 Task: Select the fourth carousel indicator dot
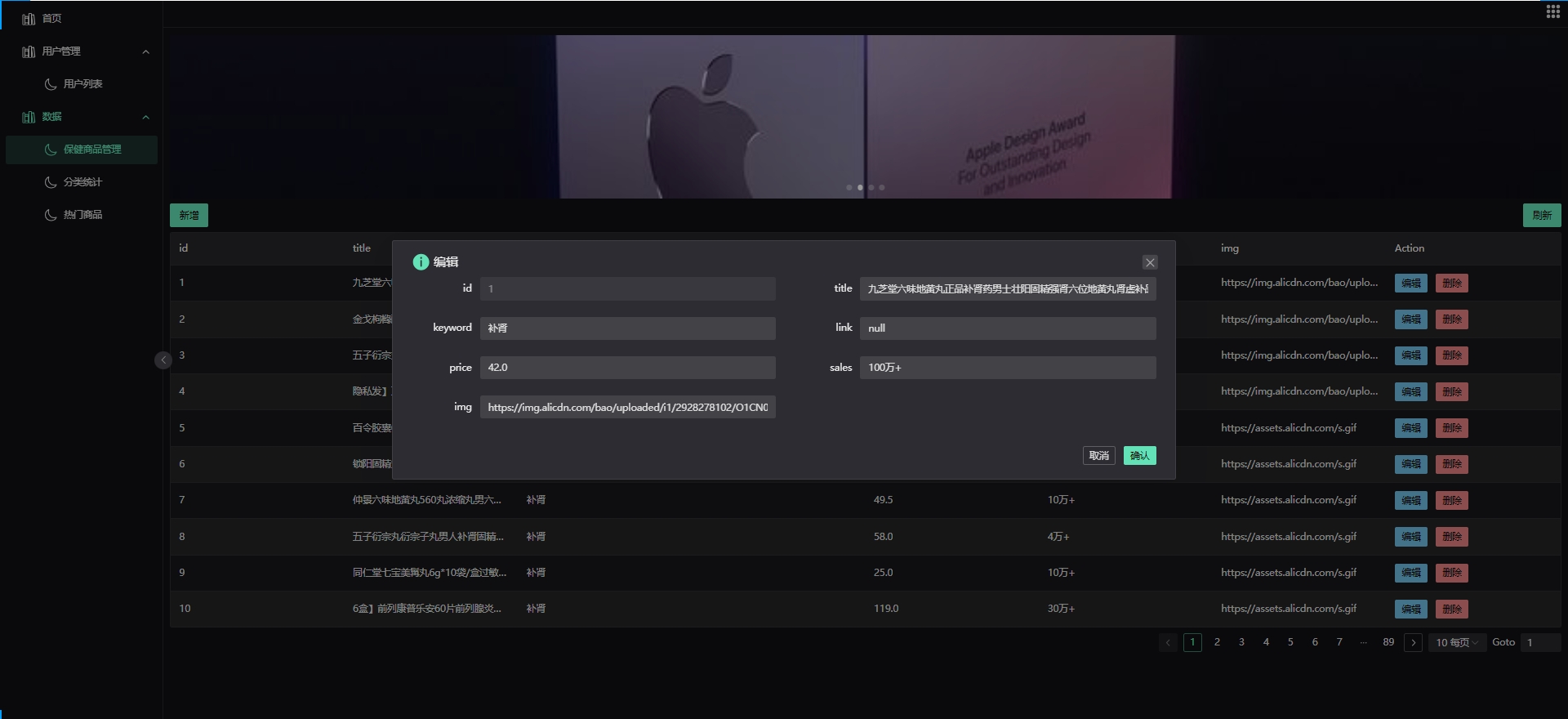coord(881,188)
